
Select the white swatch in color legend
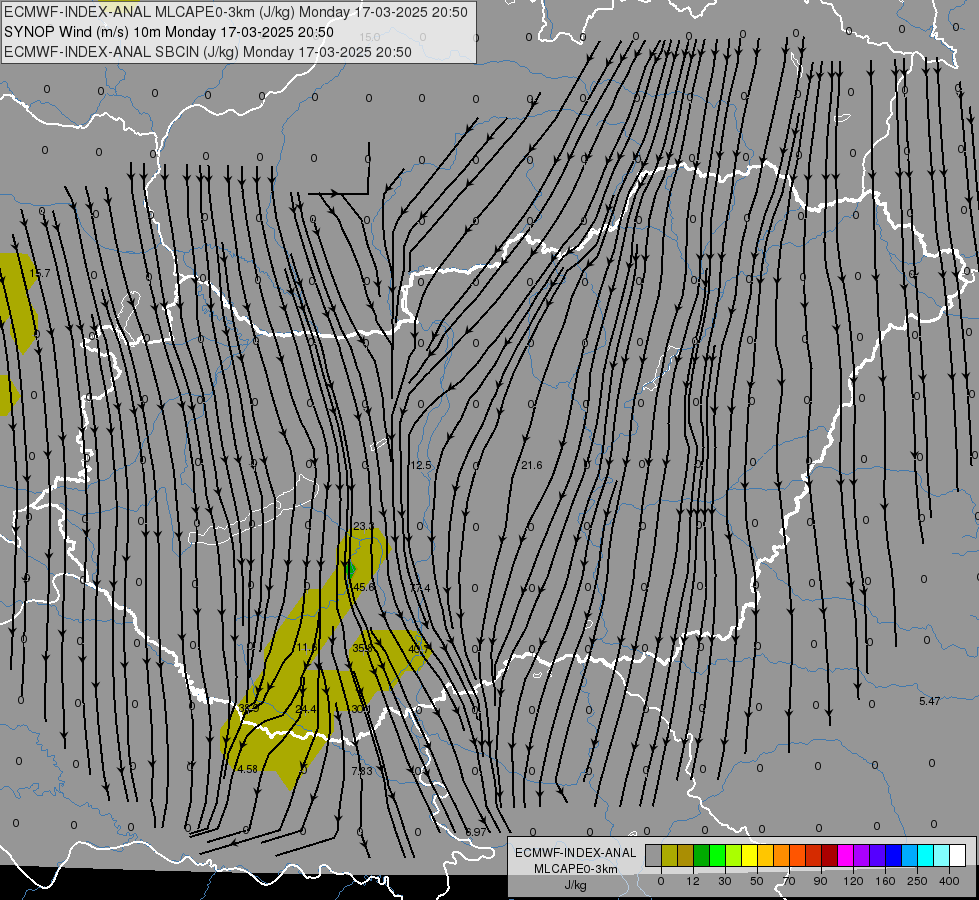[957, 855]
